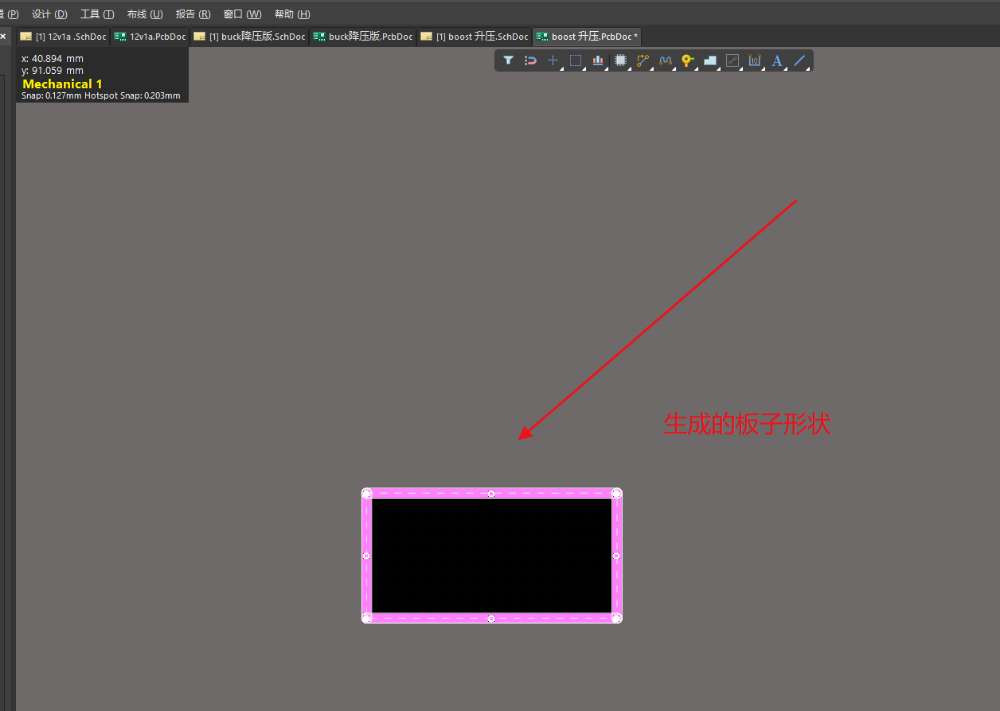Click the top-edge midpoint handle of board outline
This screenshot has width=1000, height=711.
(491, 494)
